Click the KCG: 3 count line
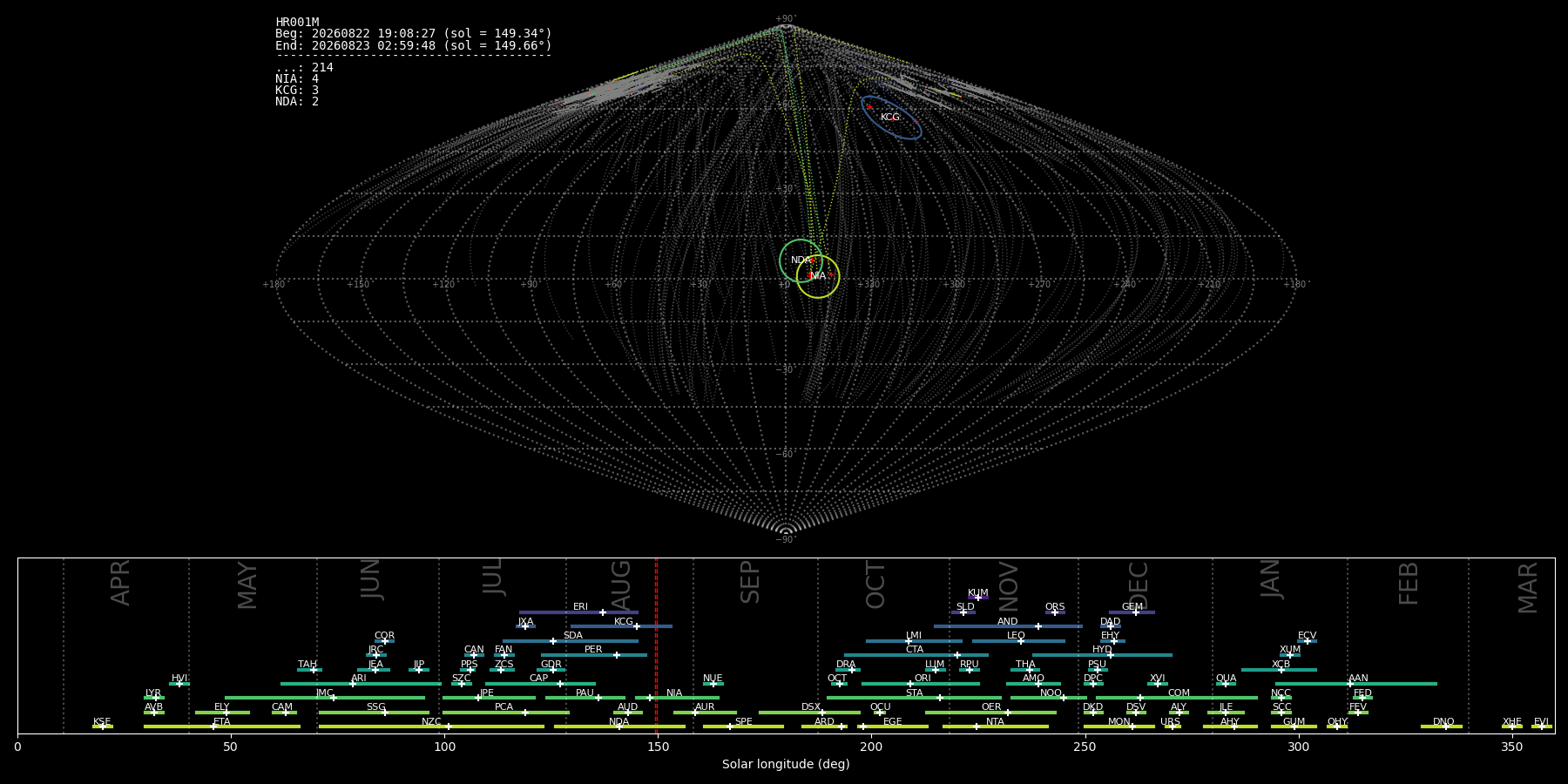The image size is (1568, 784). (x=297, y=91)
